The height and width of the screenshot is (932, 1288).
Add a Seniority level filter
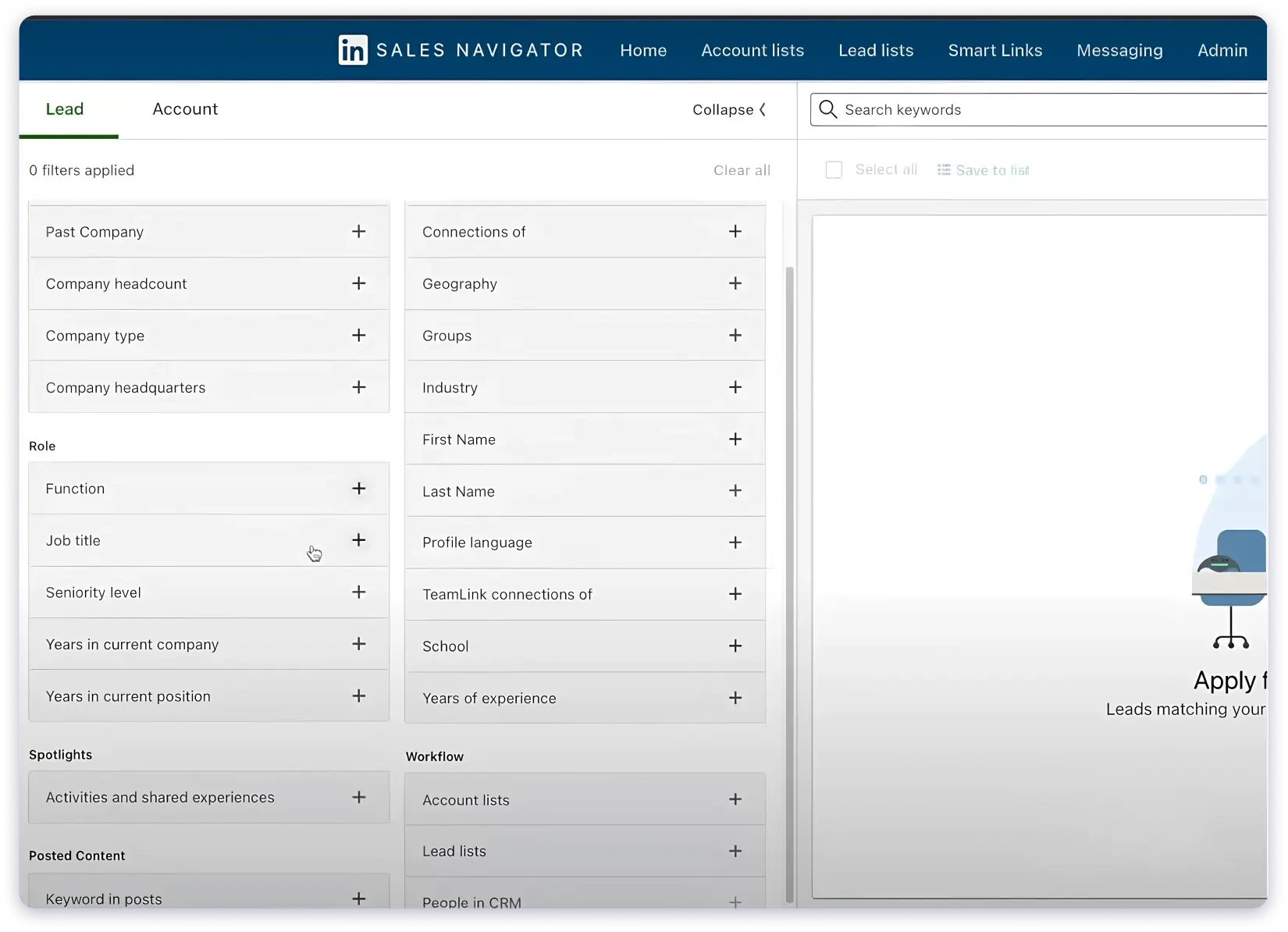click(x=358, y=592)
